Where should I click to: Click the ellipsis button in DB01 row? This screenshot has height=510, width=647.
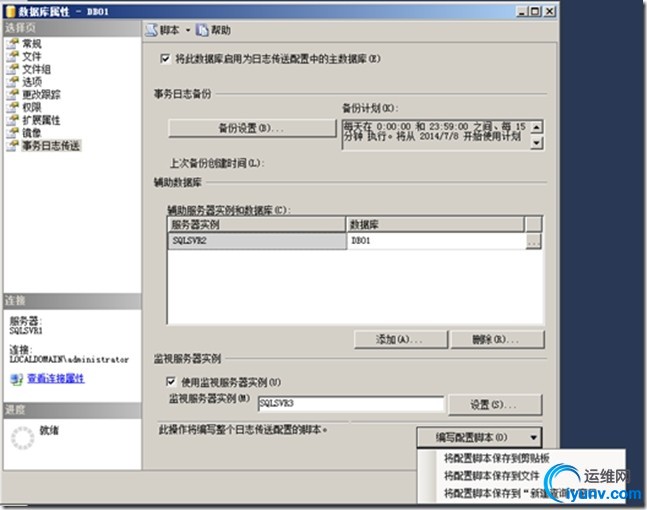pyautogui.click(x=534, y=241)
